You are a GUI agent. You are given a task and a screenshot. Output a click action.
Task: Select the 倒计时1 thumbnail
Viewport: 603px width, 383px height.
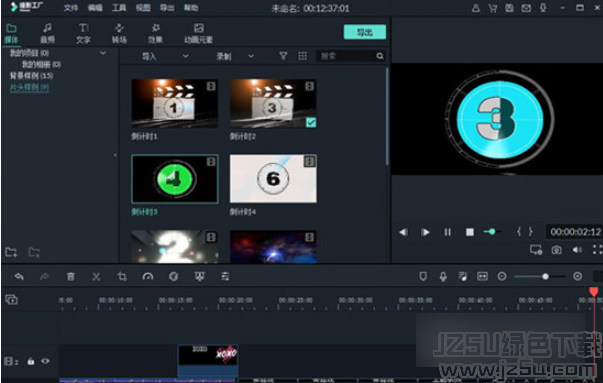175,103
